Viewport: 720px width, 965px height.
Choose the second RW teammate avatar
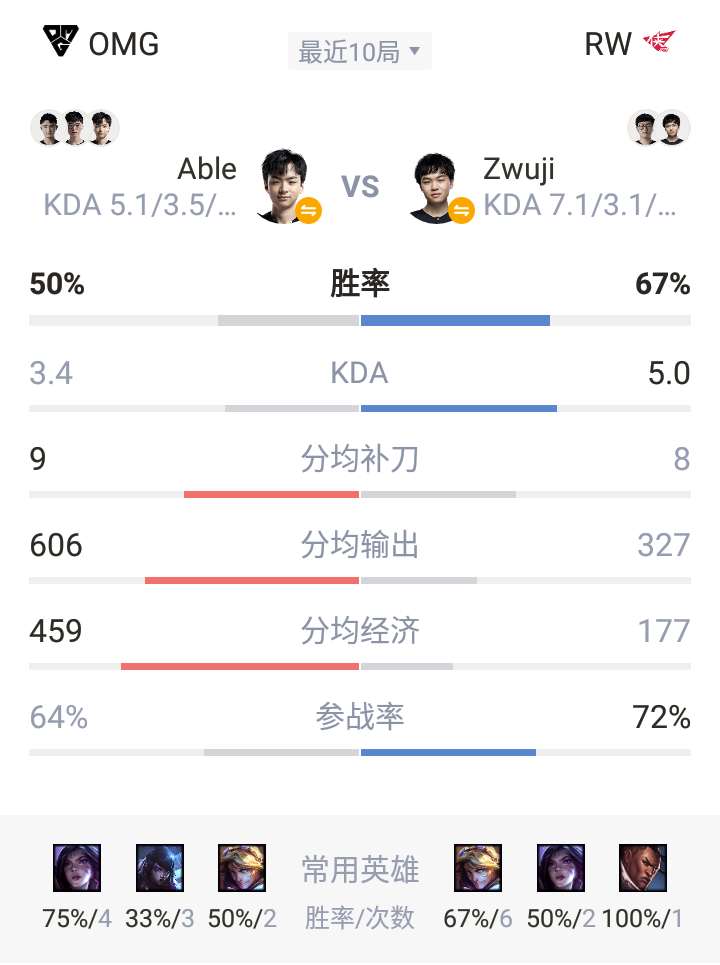673,128
